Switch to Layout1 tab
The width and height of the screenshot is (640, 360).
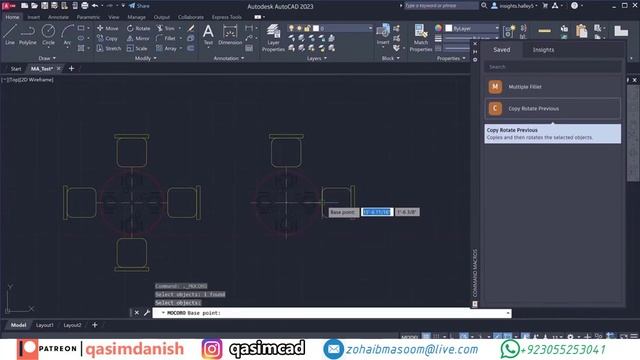(x=44, y=325)
